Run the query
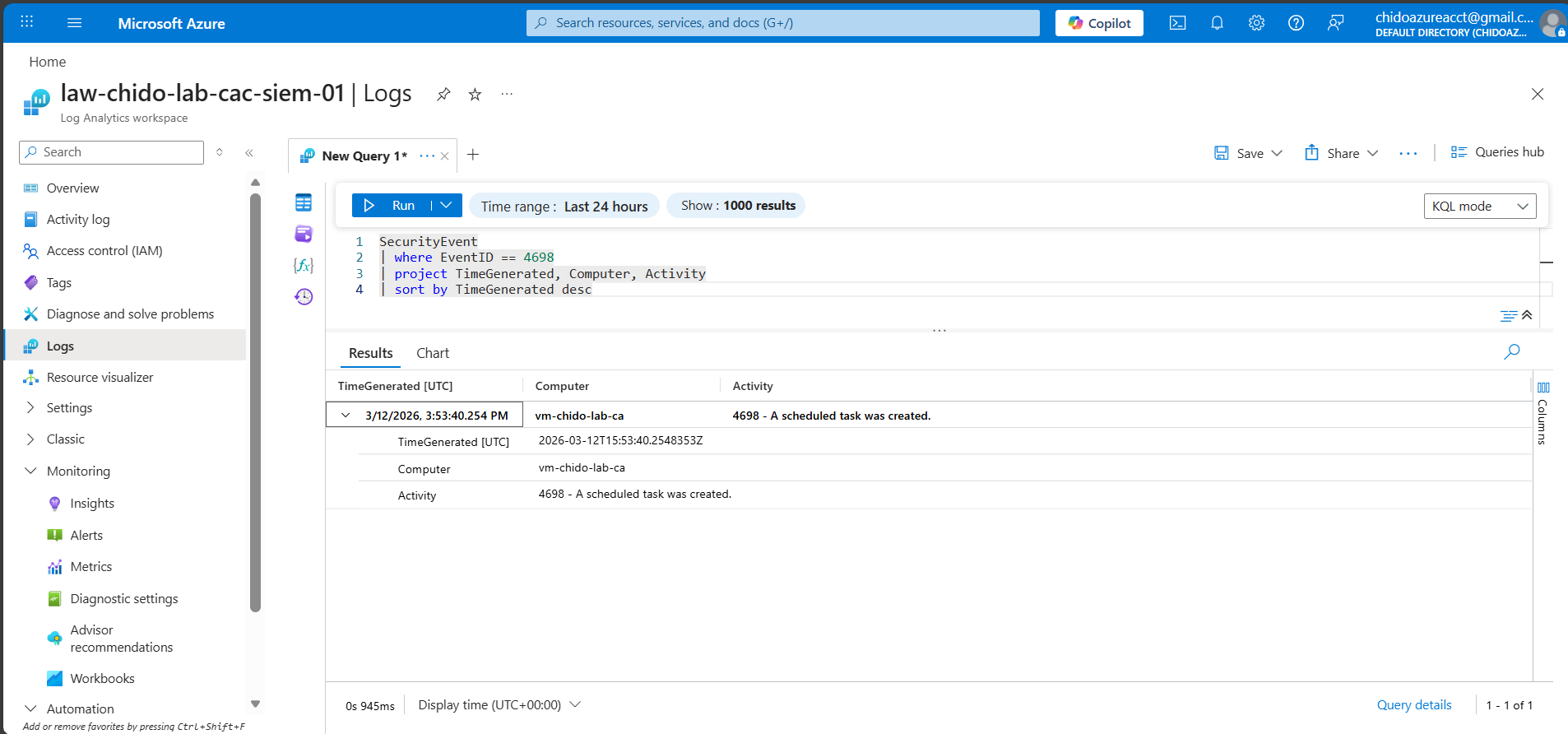This screenshot has height=734, width=1568. (392, 206)
